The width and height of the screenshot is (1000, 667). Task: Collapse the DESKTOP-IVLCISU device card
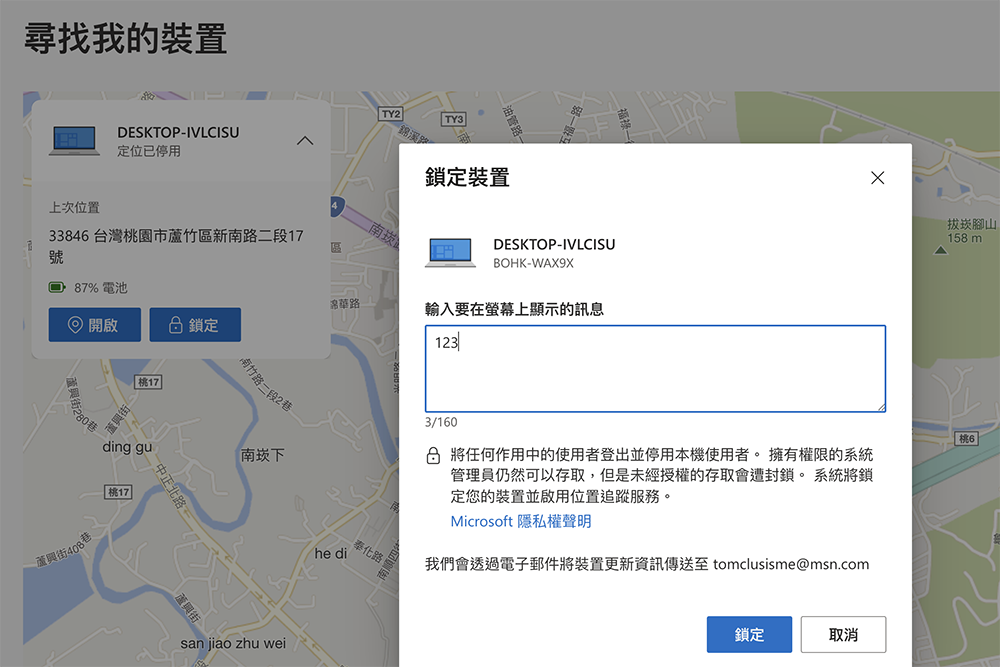(305, 141)
